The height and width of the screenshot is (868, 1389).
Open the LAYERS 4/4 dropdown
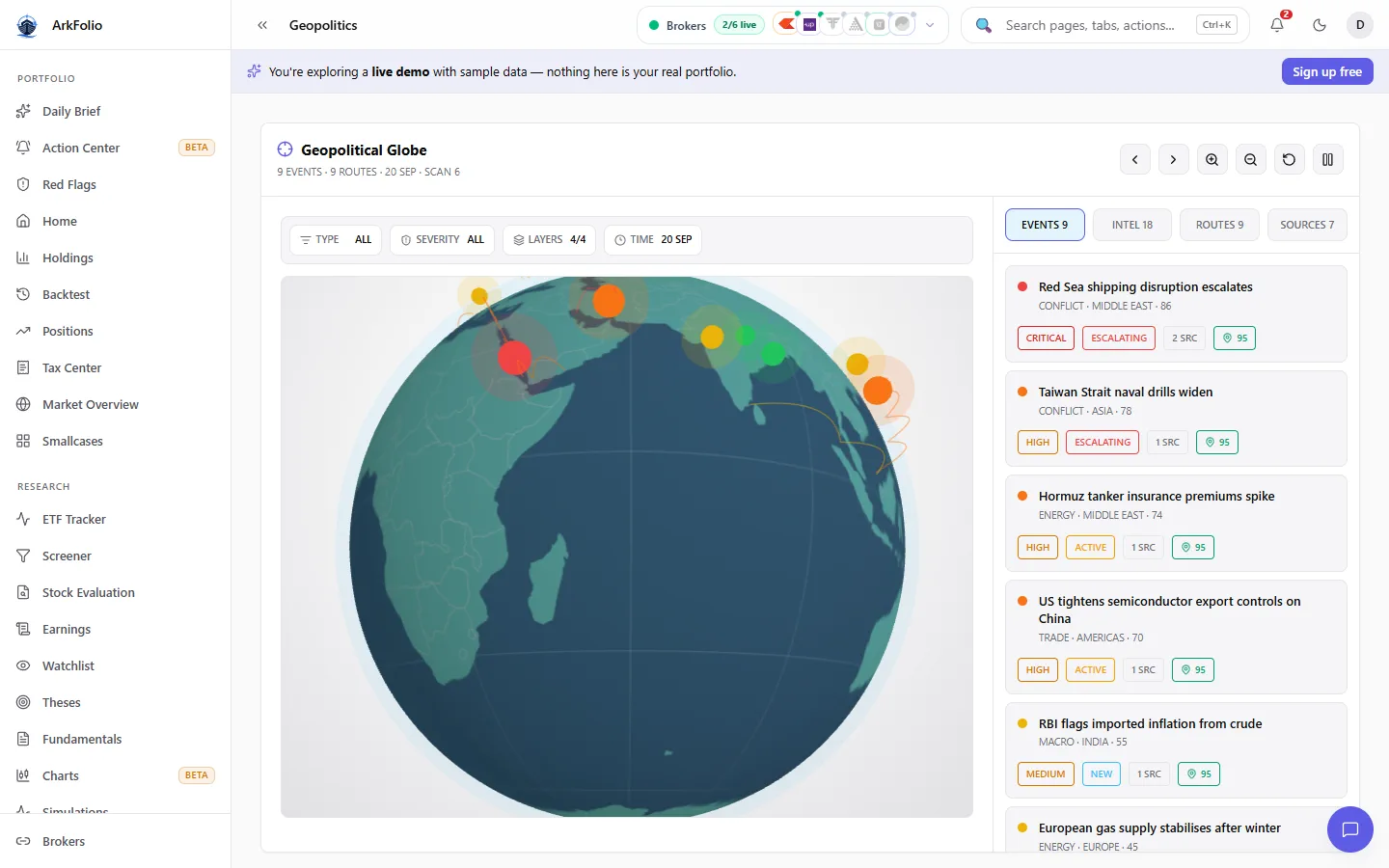pyautogui.click(x=549, y=239)
